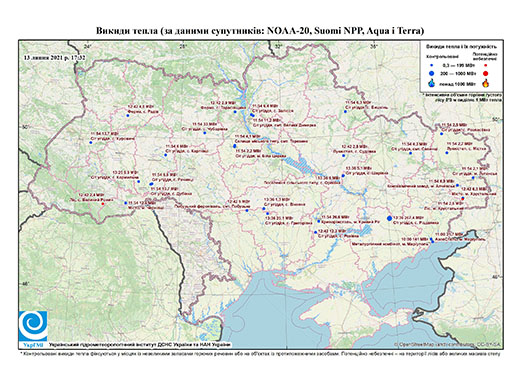The image size is (520, 368).
Task: Select the blue marker left of 33 MW label
Action: 205,133
